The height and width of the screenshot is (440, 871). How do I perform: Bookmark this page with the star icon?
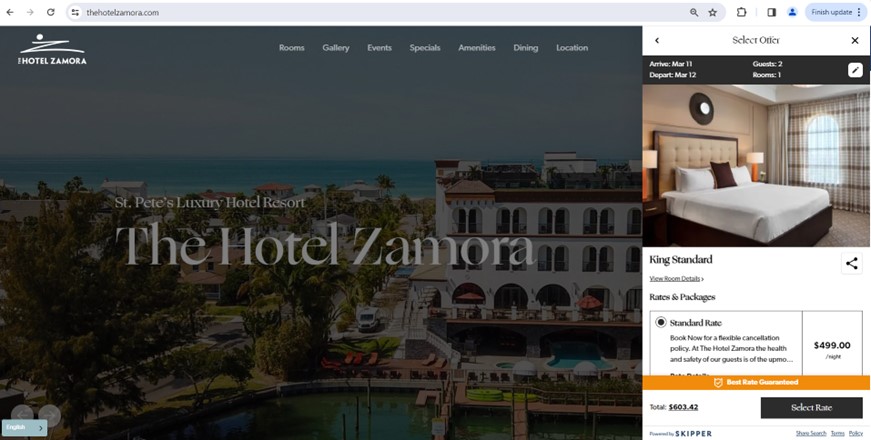point(713,12)
